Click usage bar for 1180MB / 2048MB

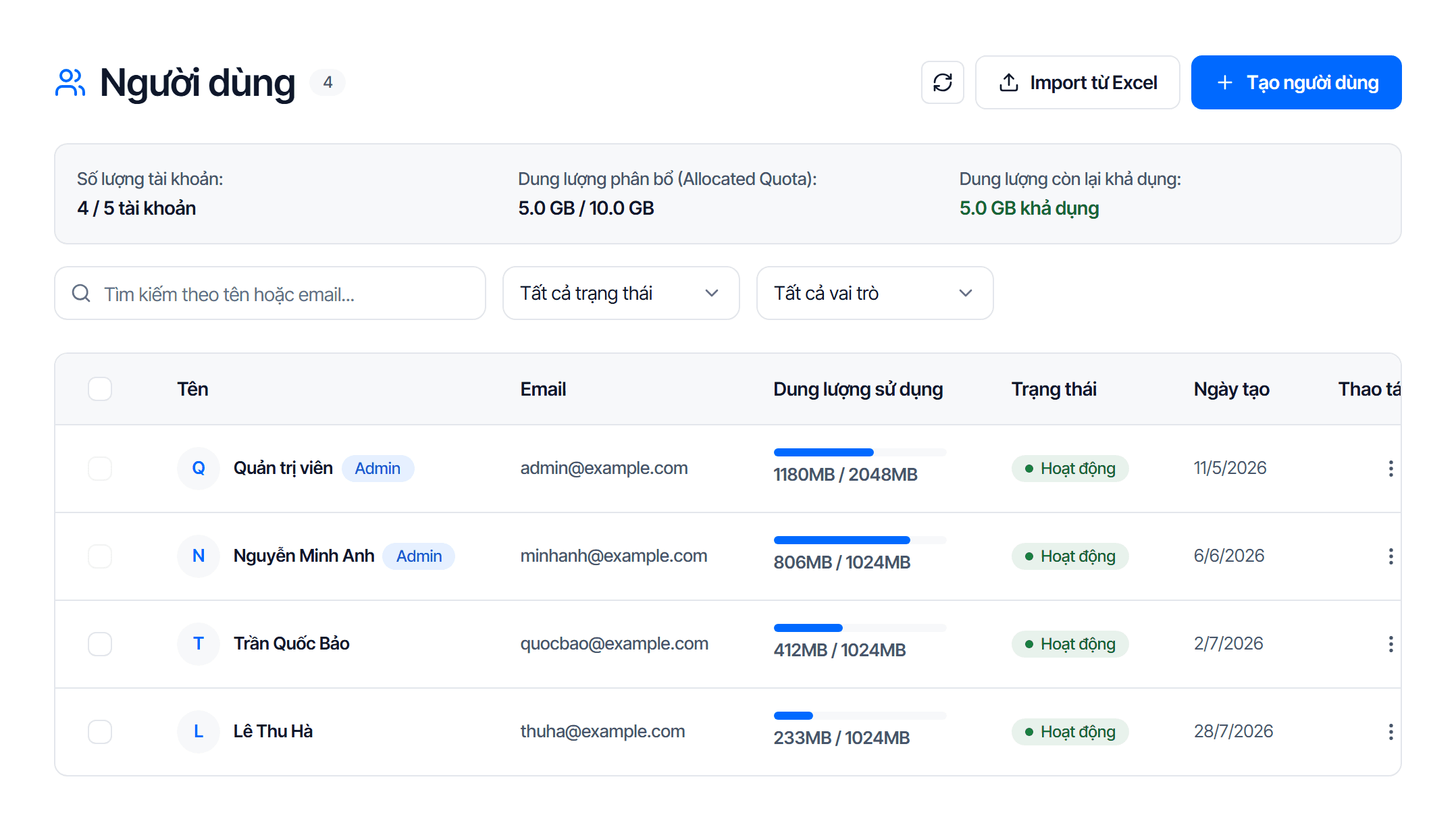click(860, 452)
